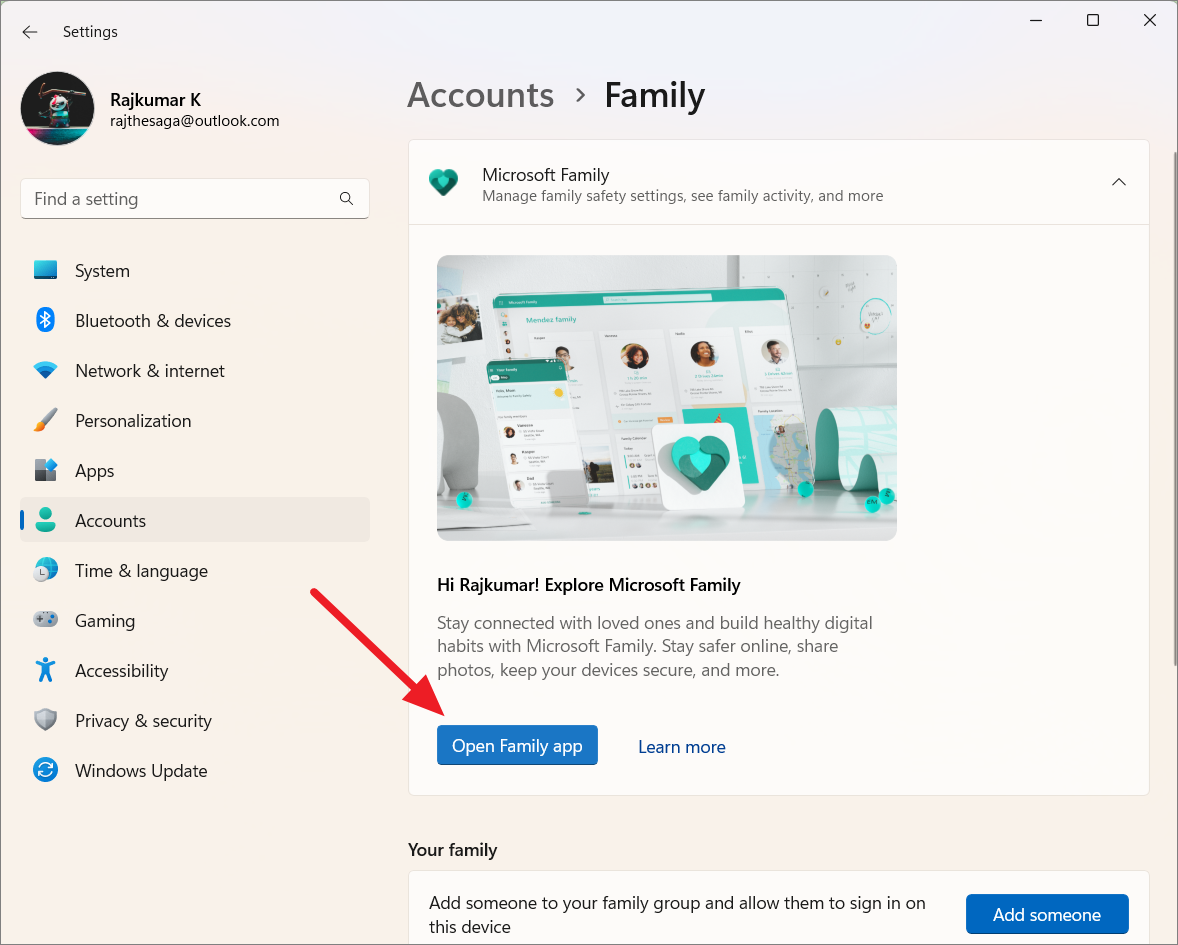Viewport: 1178px width, 945px height.
Task: Select Accounts in the sidebar
Action: (x=195, y=520)
